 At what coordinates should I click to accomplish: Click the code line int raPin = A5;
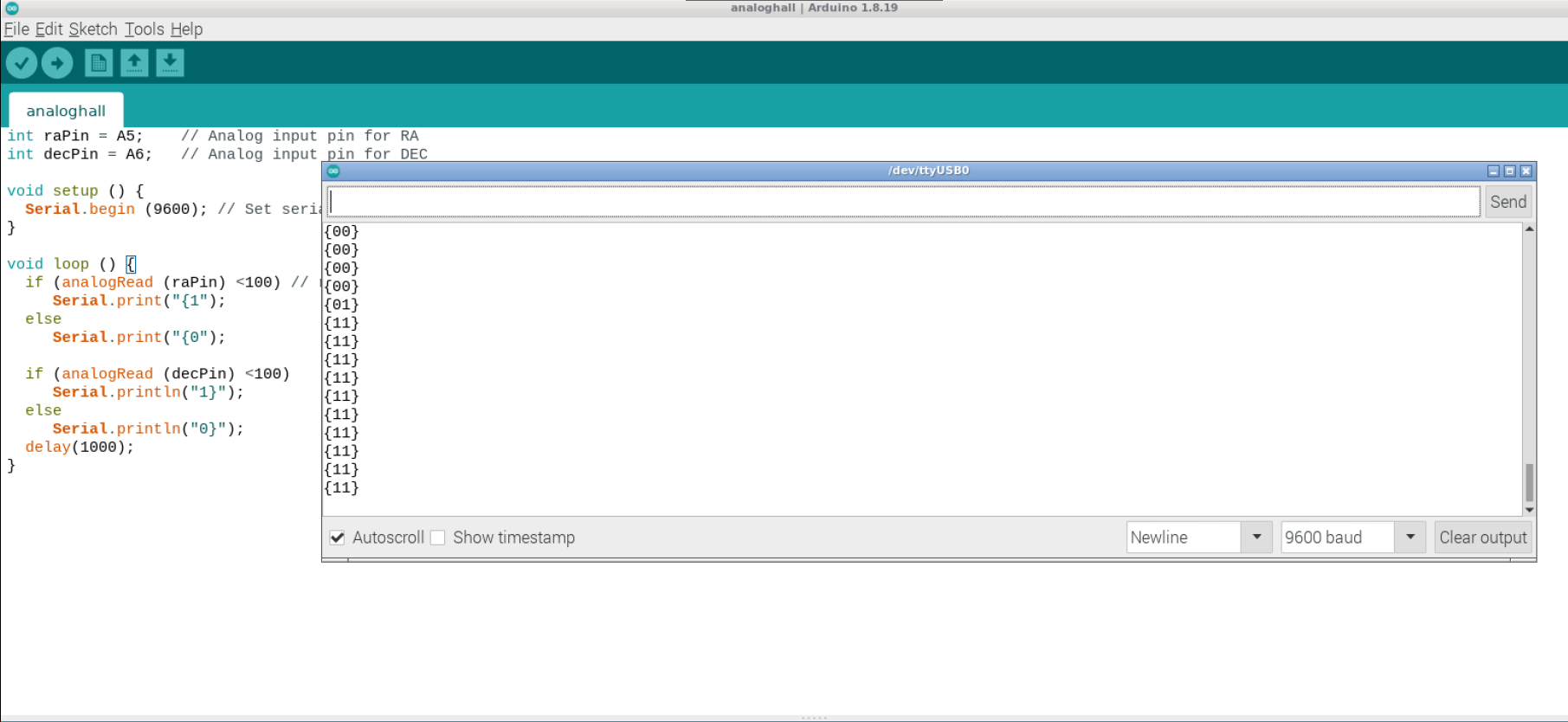pos(75,136)
